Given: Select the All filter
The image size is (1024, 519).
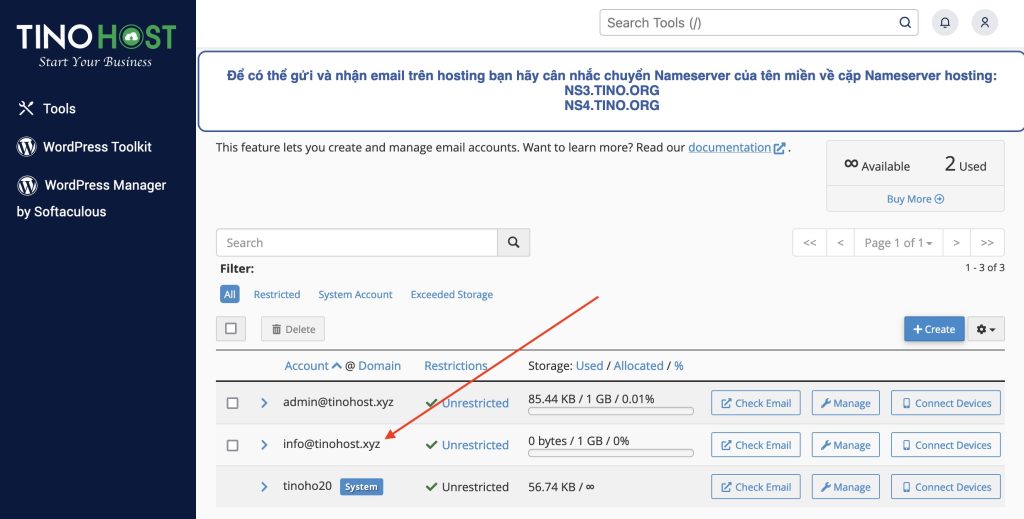Looking at the screenshot, I should pos(230,294).
